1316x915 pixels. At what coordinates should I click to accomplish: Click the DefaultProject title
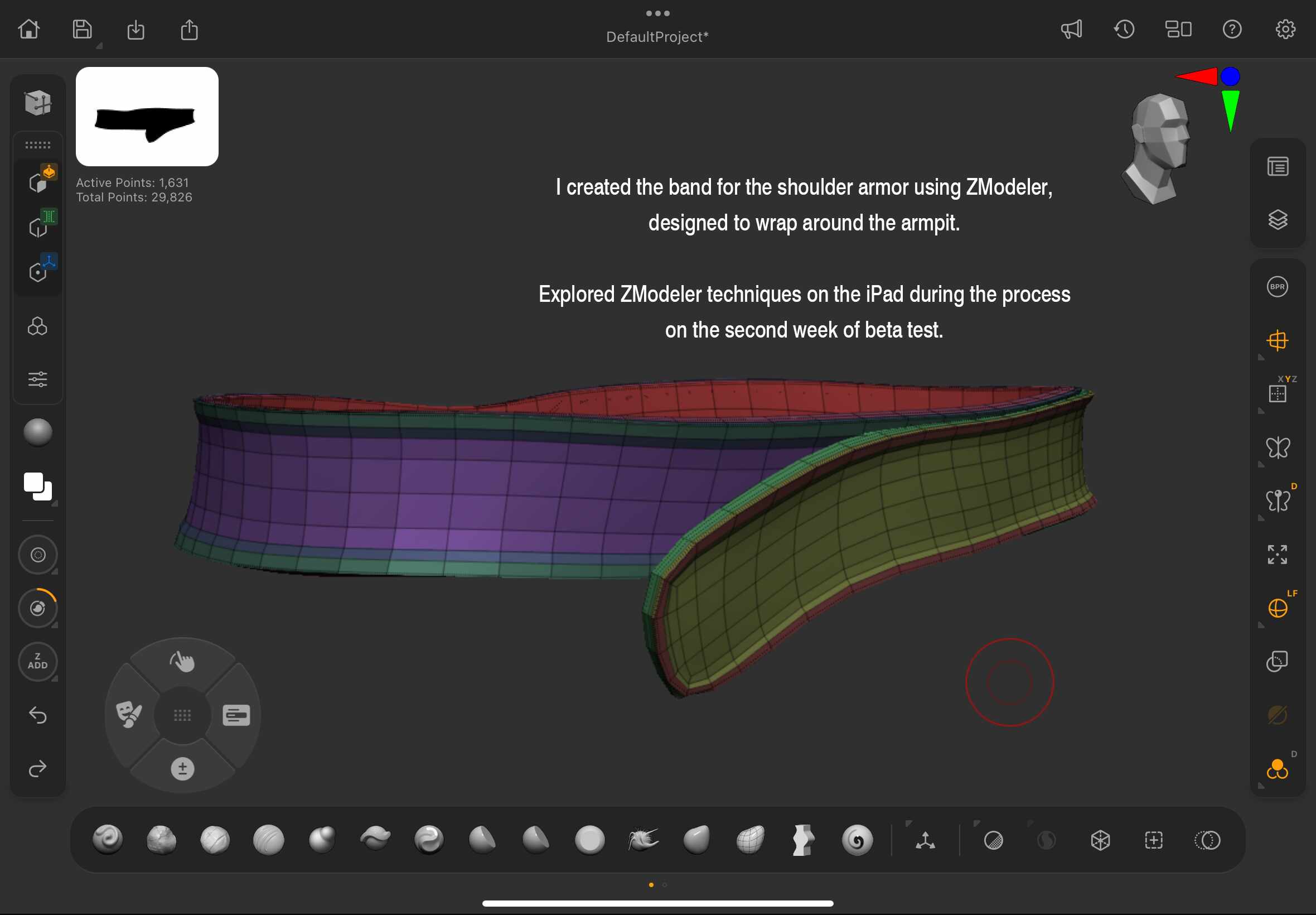pyautogui.click(x=657, y=37)
